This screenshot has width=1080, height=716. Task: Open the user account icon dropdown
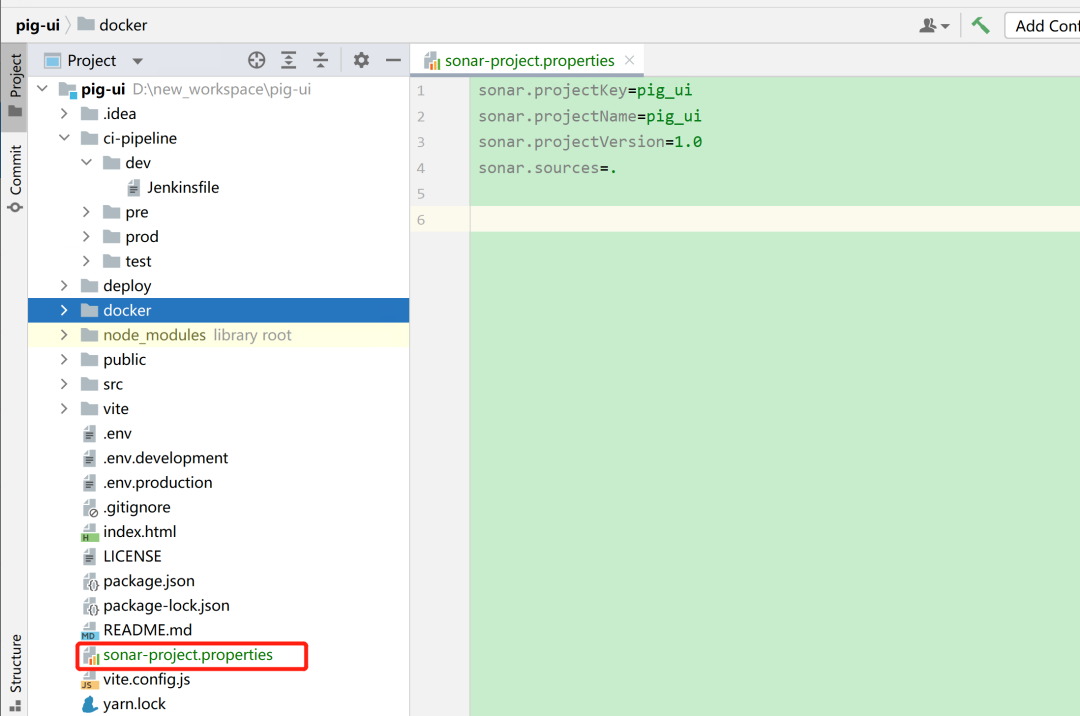tap(934, 25)
